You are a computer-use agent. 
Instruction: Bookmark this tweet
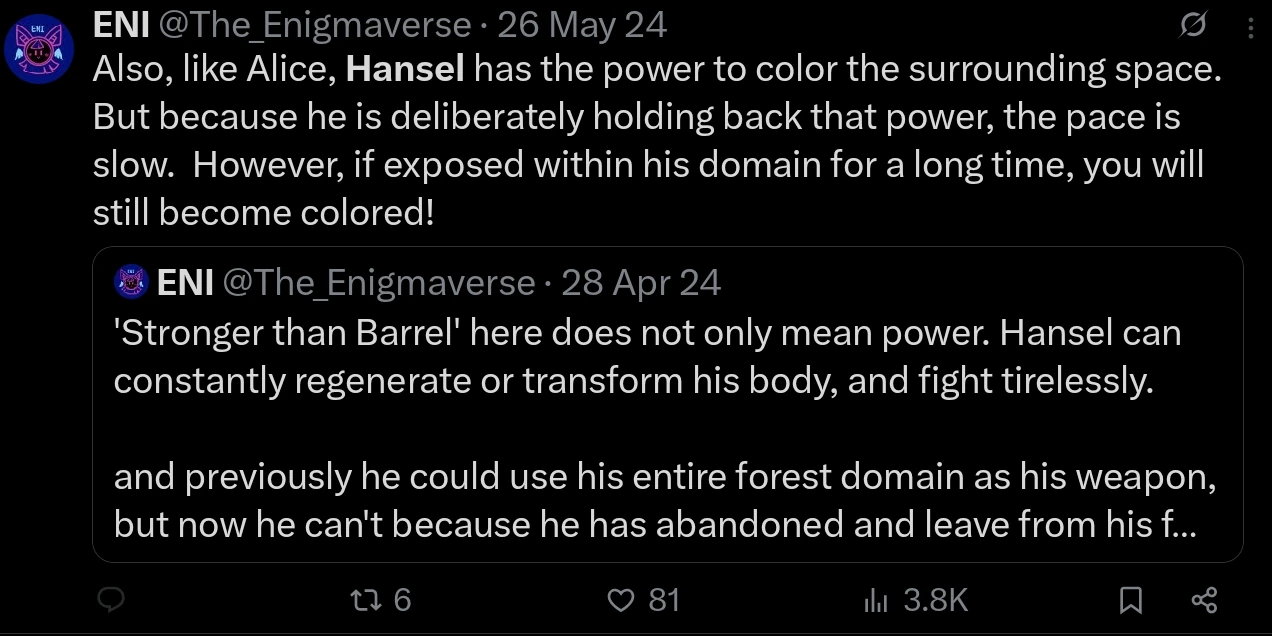tap(1130, 600)
